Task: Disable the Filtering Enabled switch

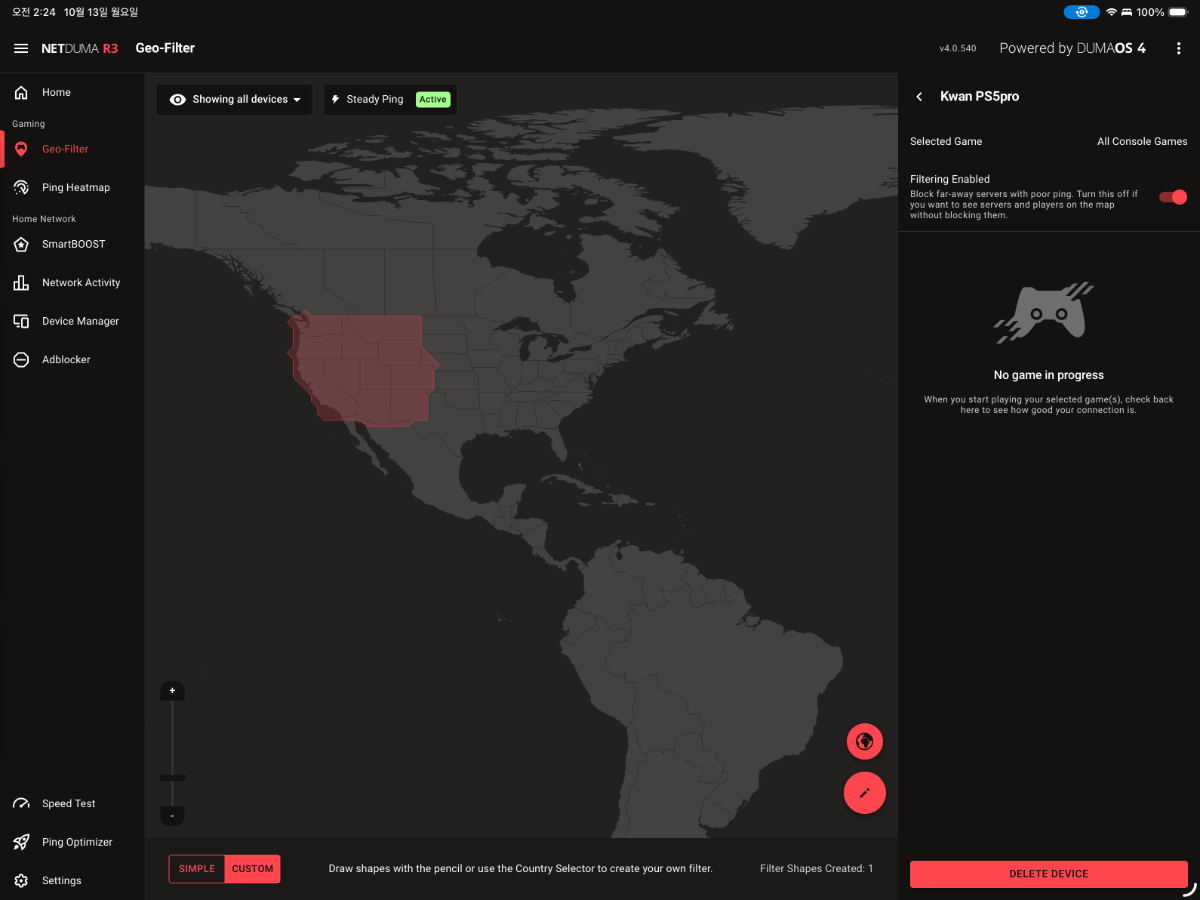Action: click(x=1172, y=197)
